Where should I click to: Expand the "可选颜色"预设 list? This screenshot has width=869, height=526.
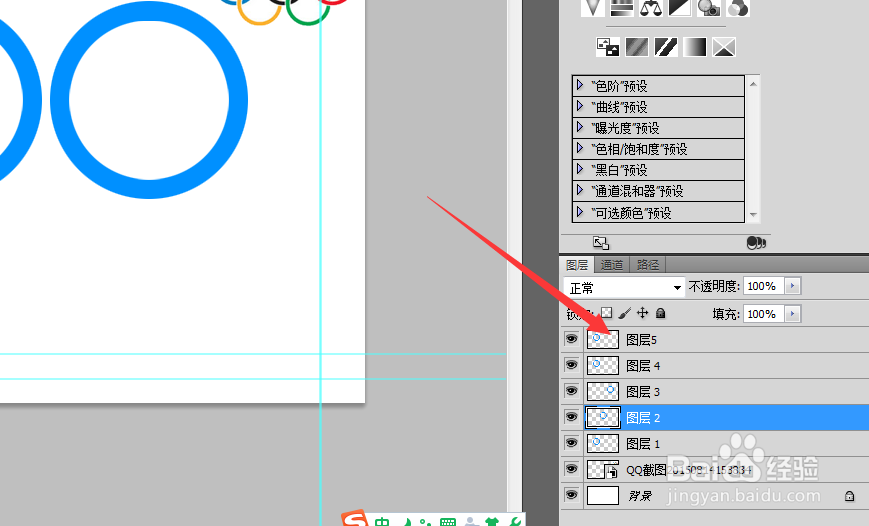tap(580, 212)
